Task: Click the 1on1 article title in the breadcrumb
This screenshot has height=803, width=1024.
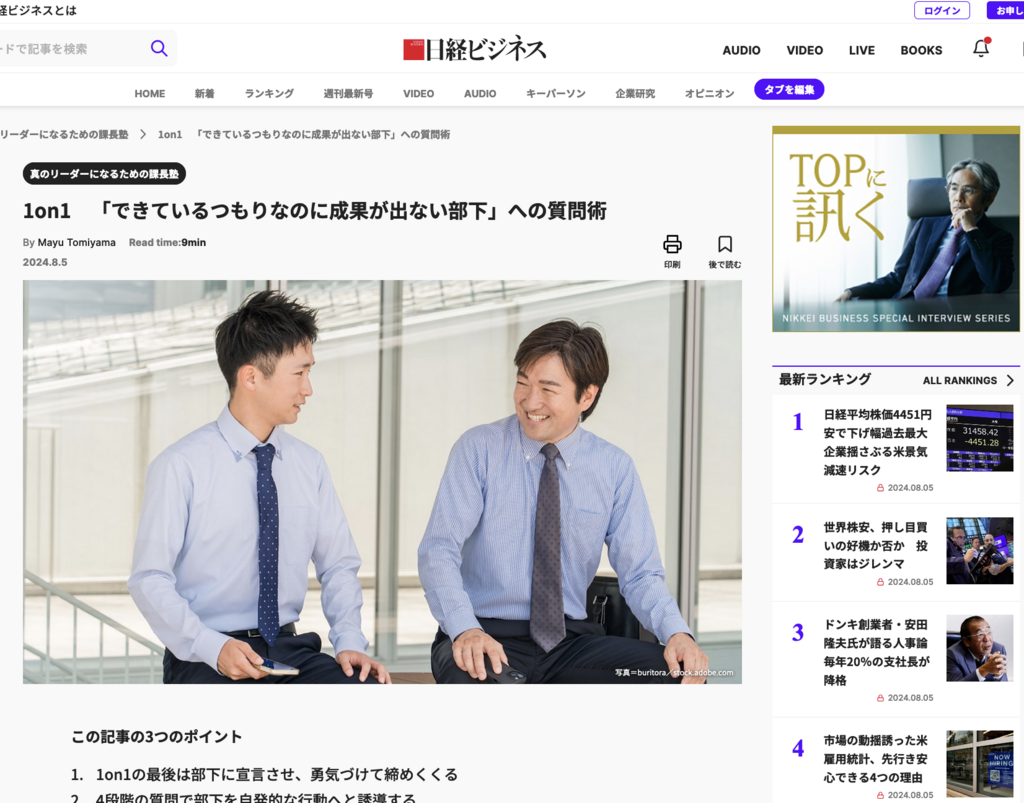Action: tap(304, 134)
